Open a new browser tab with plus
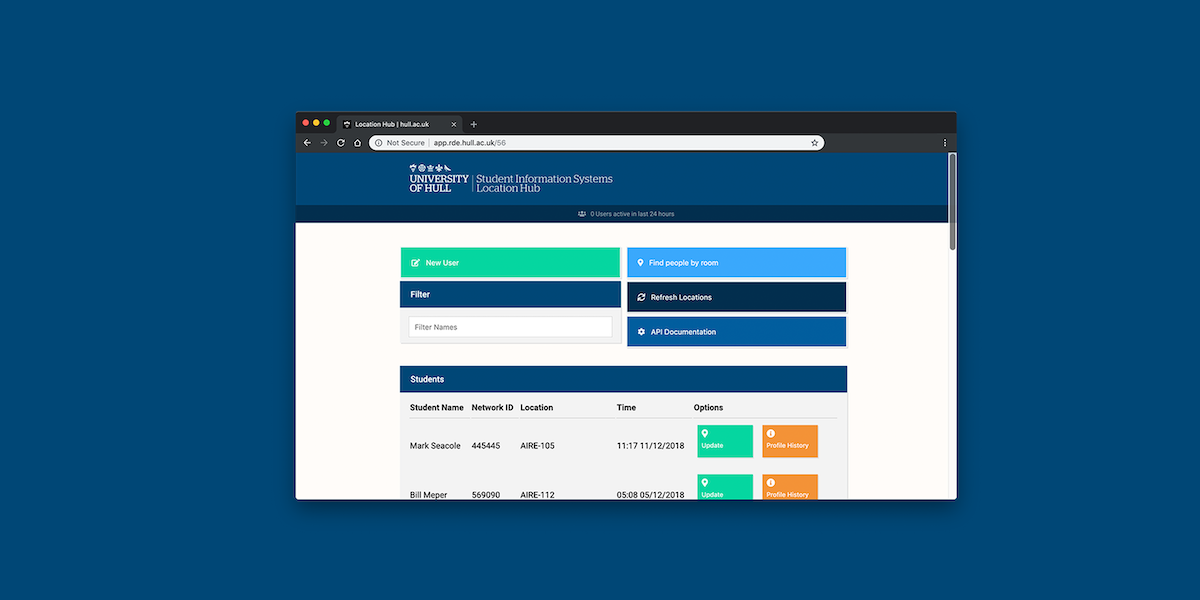This screenshot has height=600, width=1200. [474, 124]
